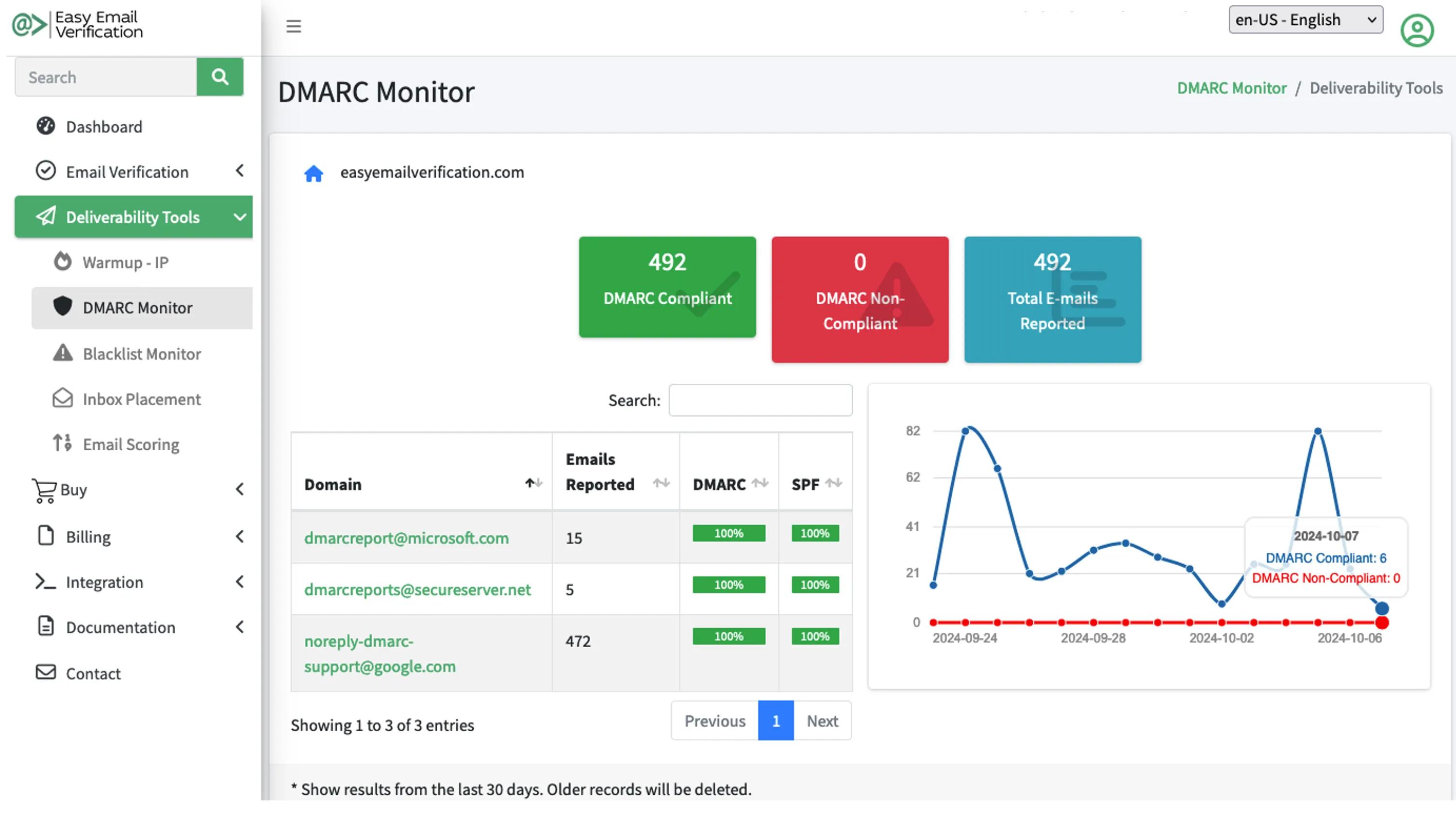The image size is (1456, 819).
Task: Click the large blue chart point for 2024-10-07
Action: [x=1382, y=609]
